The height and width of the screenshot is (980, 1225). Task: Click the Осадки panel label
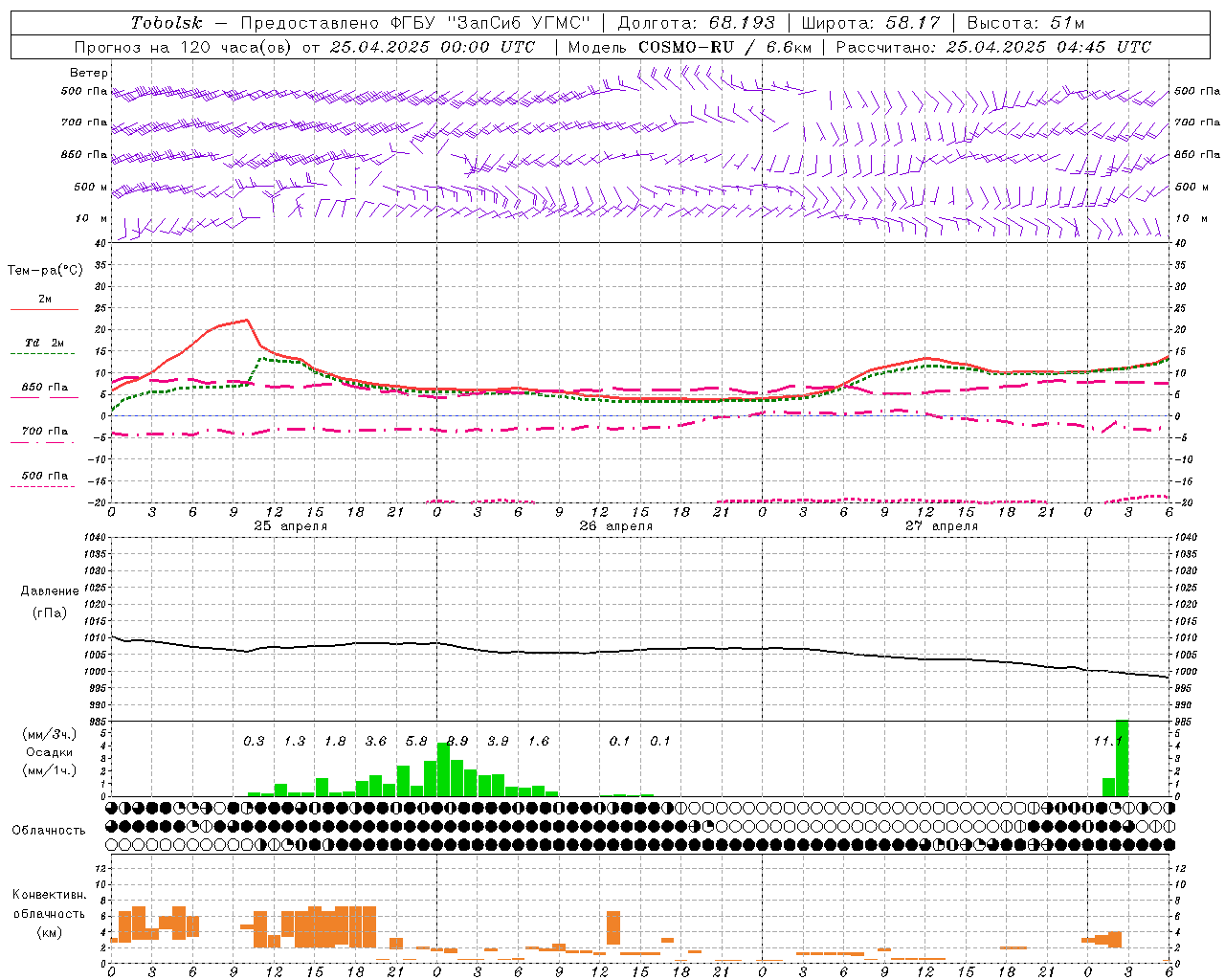point(49,752)
